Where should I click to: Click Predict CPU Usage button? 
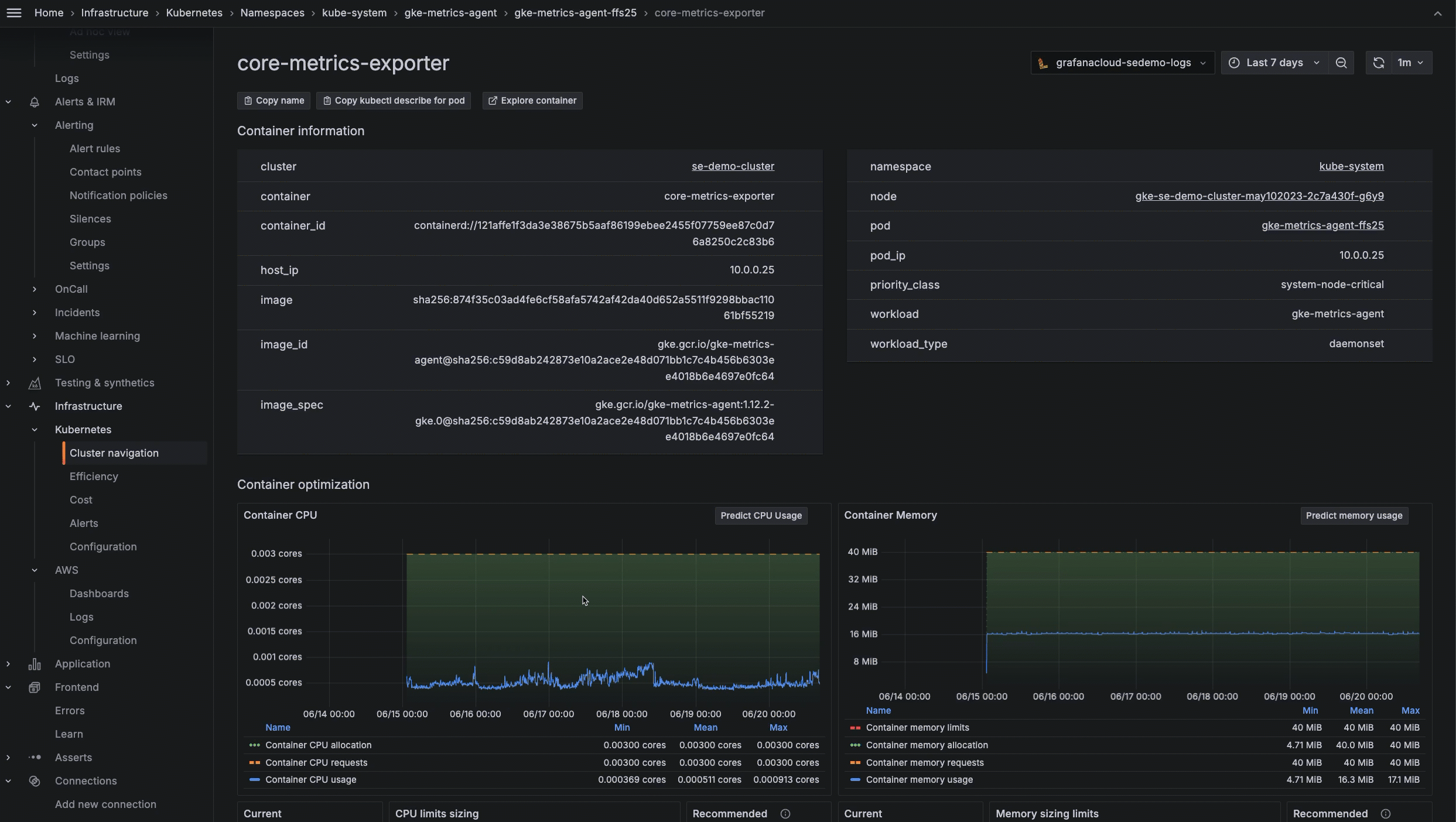[761, 516]
